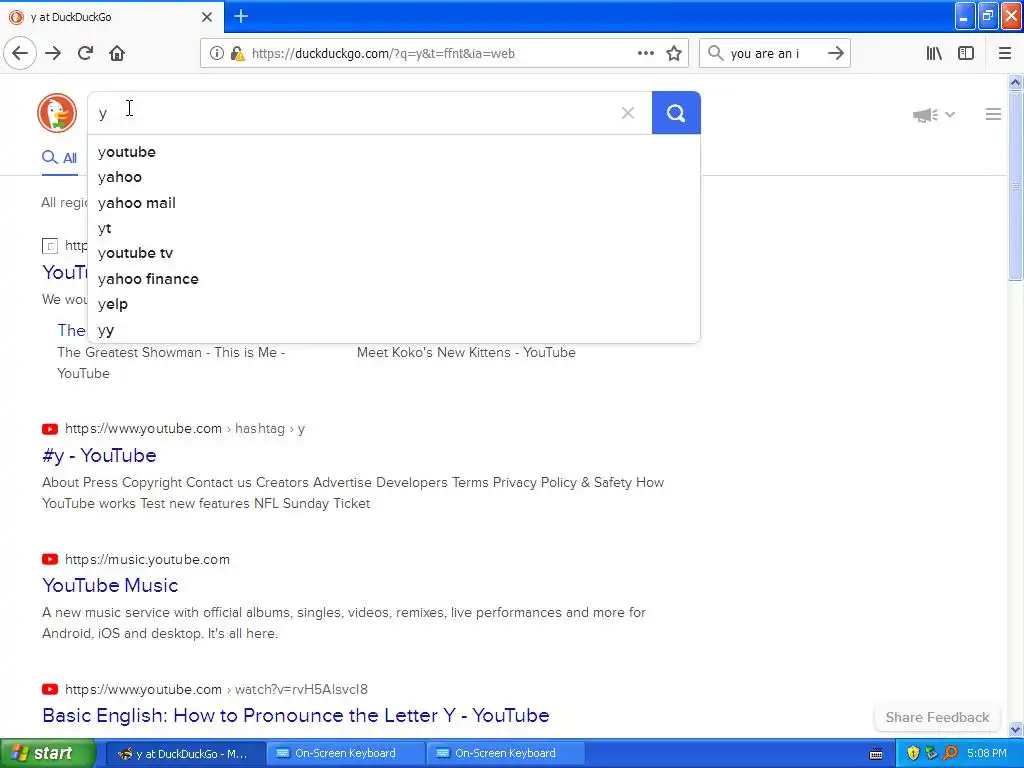Select the 'yahoo finance' suggestion
This screenshot has height=768, width=1024.
point(394,279)
